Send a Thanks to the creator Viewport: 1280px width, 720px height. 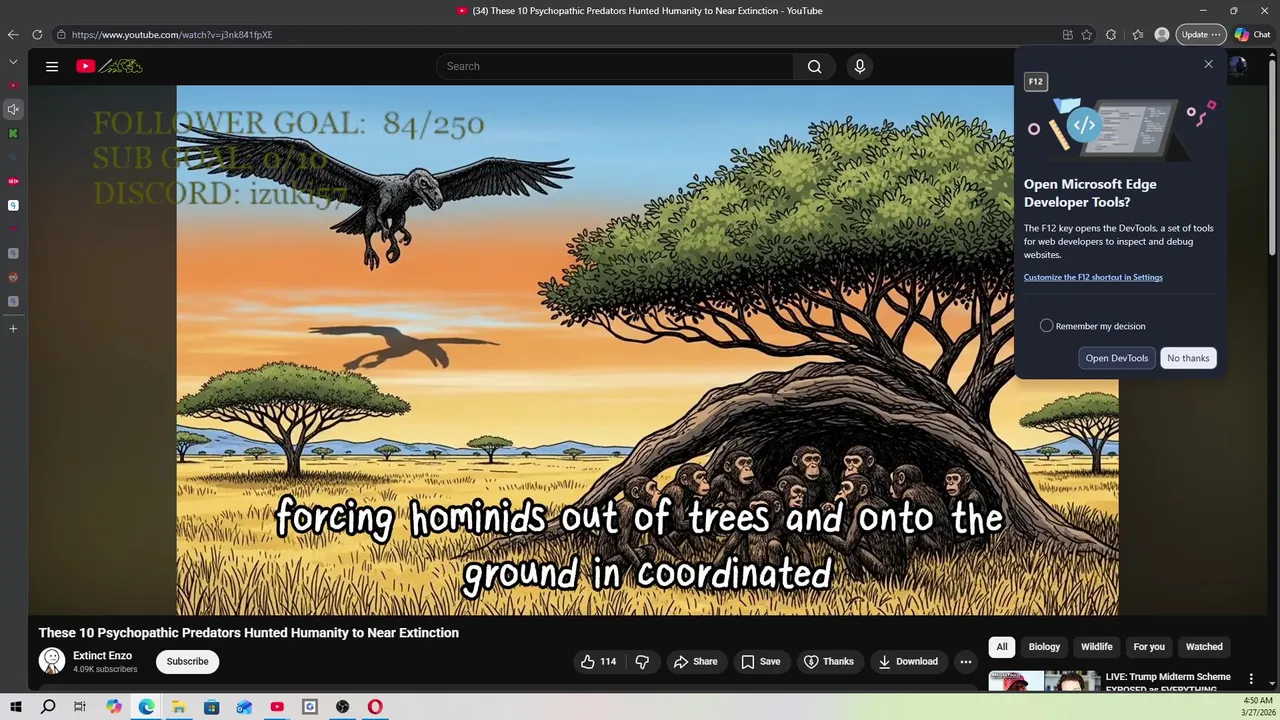coord(829,662)
